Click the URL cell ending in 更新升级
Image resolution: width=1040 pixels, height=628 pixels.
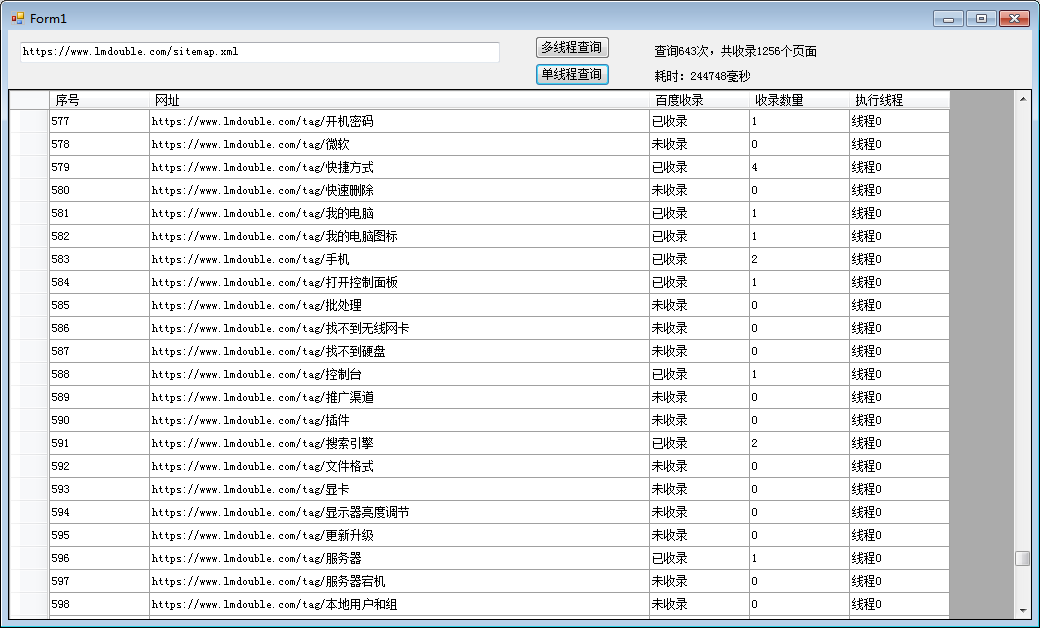pyautogui.click(x=399, y=535)
